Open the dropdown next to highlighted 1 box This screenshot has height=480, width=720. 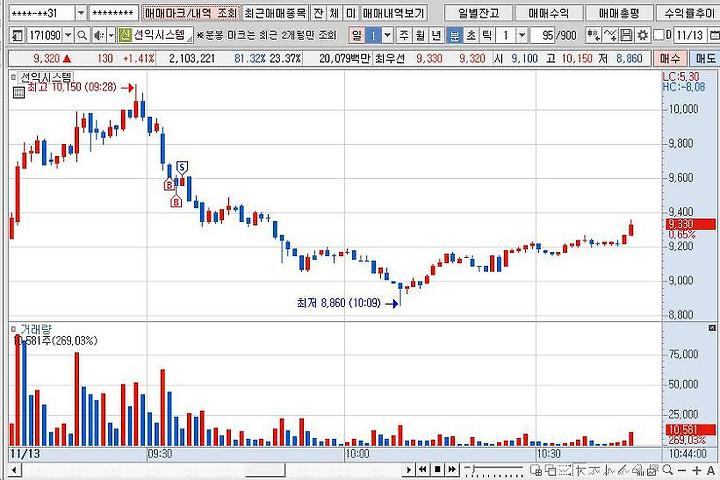tap(388, 35)
